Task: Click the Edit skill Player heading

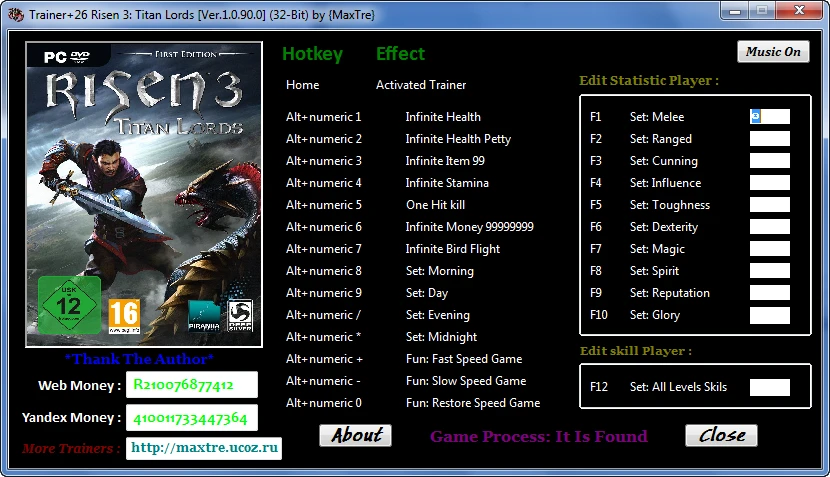Action: (x=636, y=351)
